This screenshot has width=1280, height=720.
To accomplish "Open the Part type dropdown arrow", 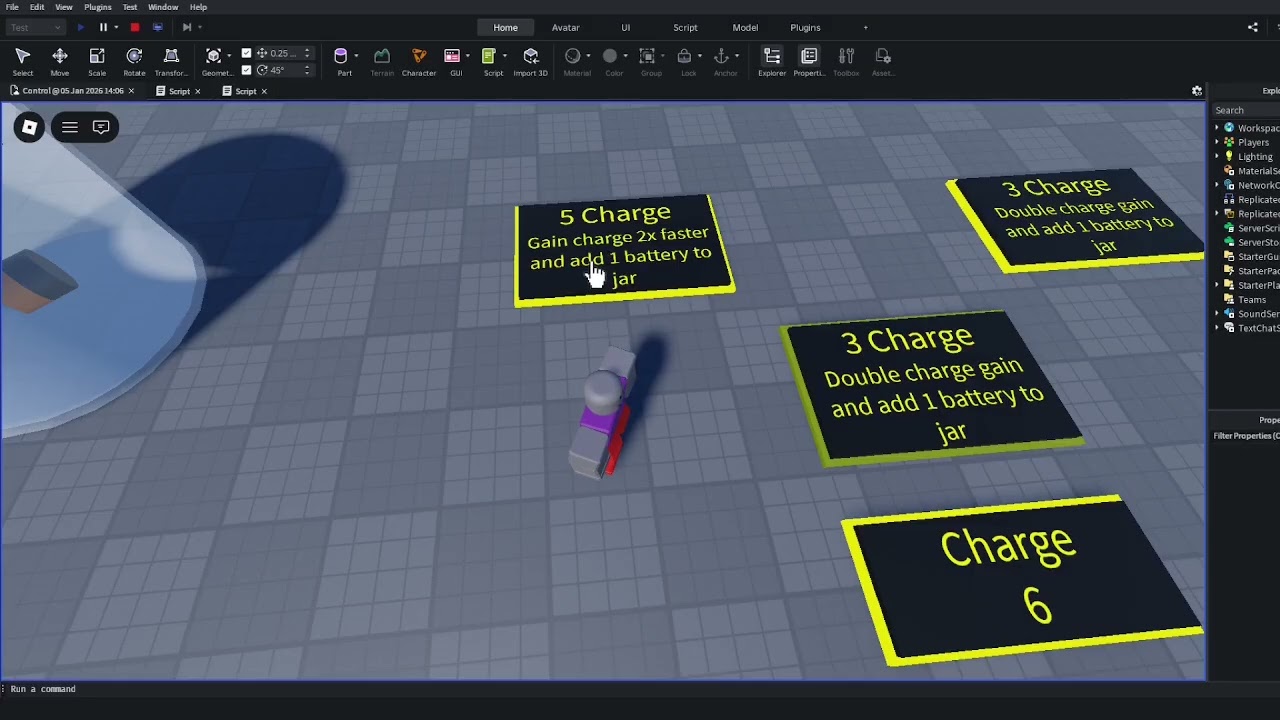I will [356, 56].
